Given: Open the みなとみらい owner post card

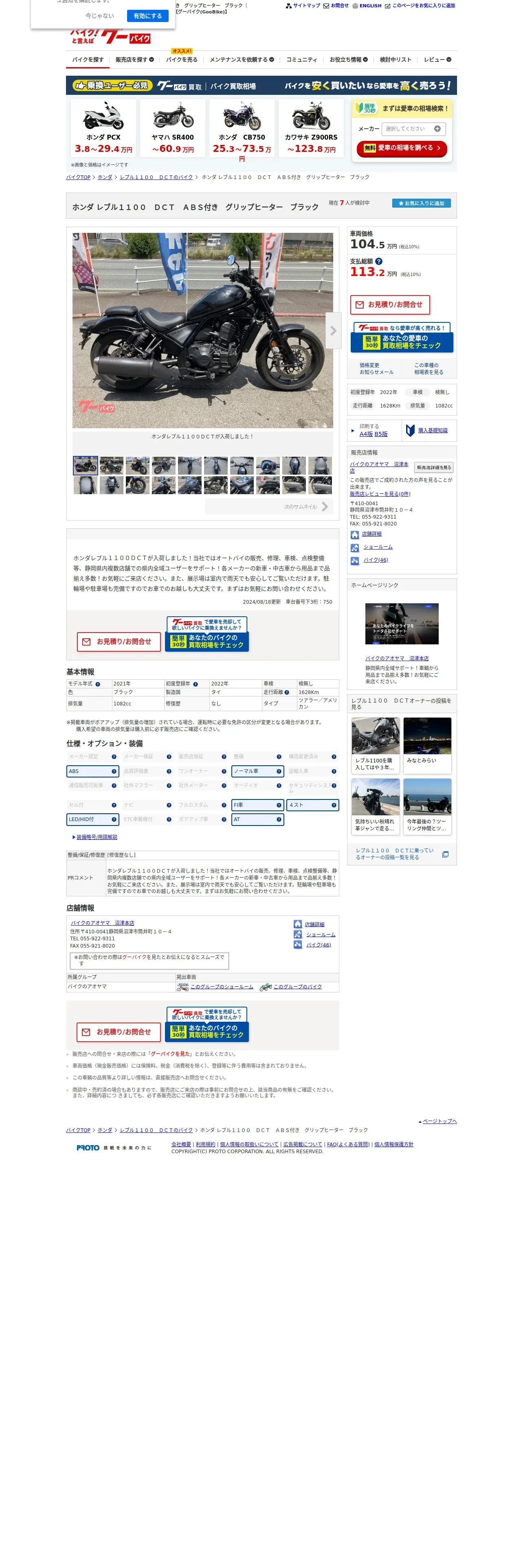Looking at the screenshot, I should [427, 745].
